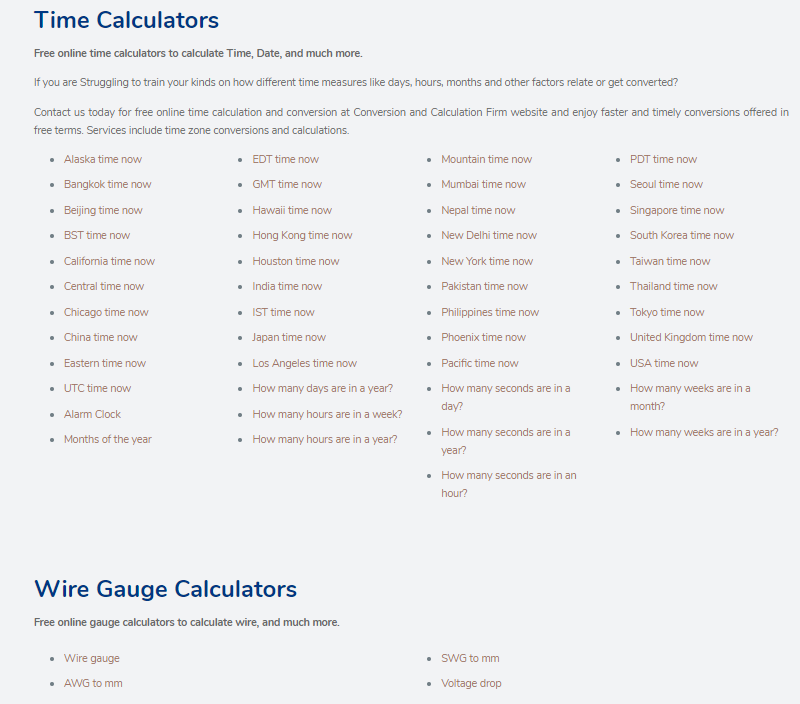Click the Alarm Clock link
The height and width of the screenshot is (704, 800).
pyautogui.click(x=92, y=413)
